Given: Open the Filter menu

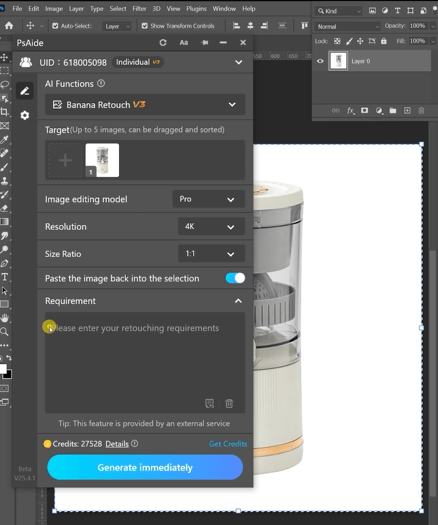Looking at the screenshot, I should (x=139, y=9).
